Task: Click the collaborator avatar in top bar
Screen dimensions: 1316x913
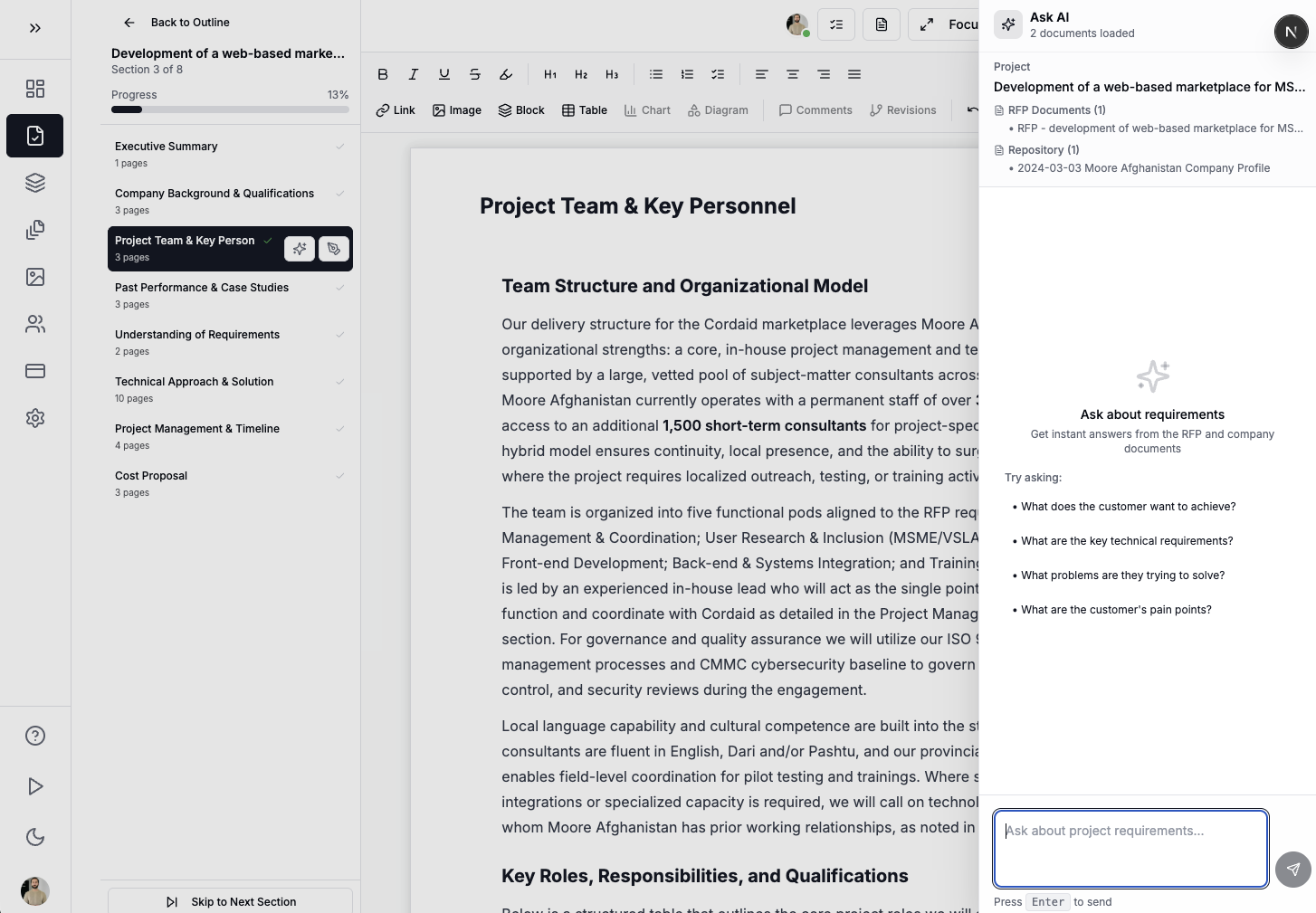Action: coord(797,25)
